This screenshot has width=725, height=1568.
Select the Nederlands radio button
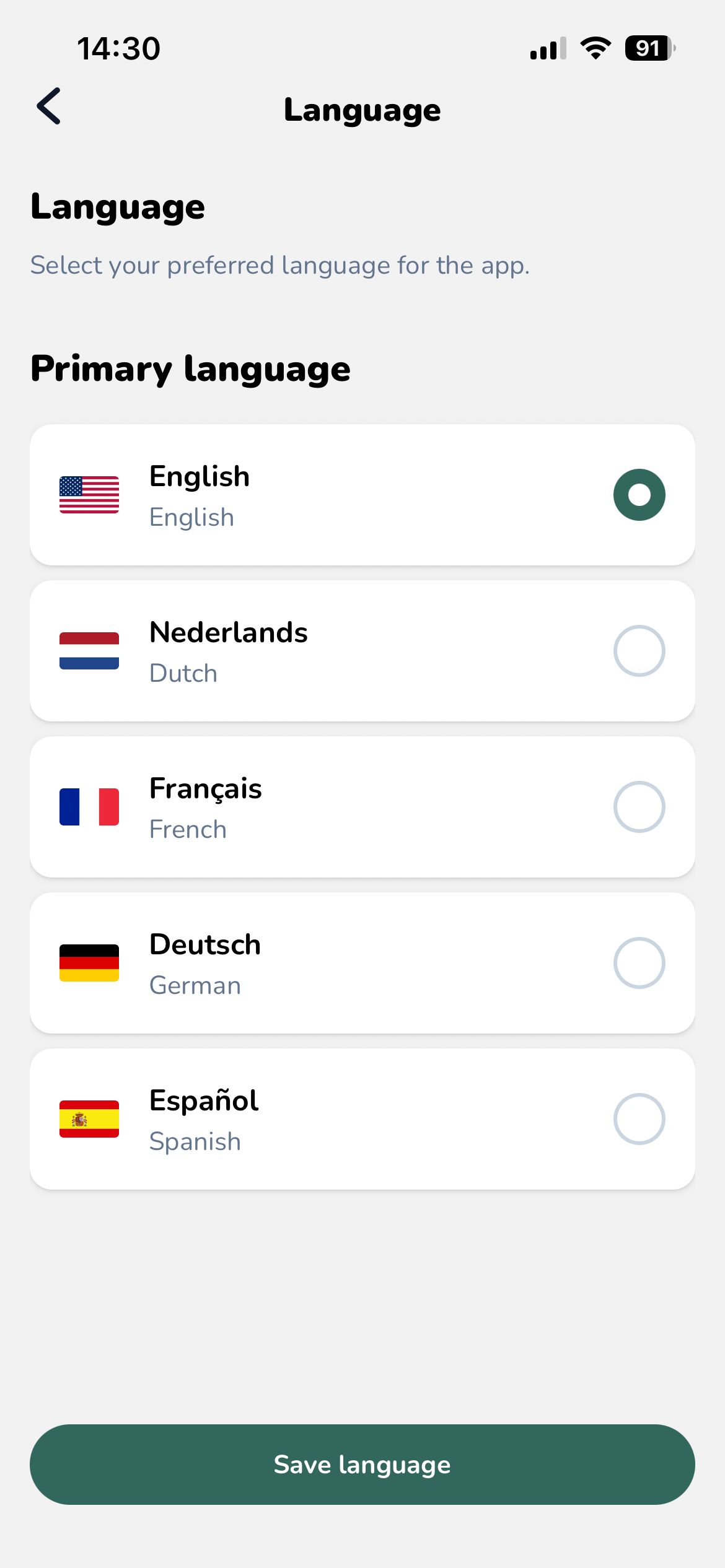tap(639, 651)
